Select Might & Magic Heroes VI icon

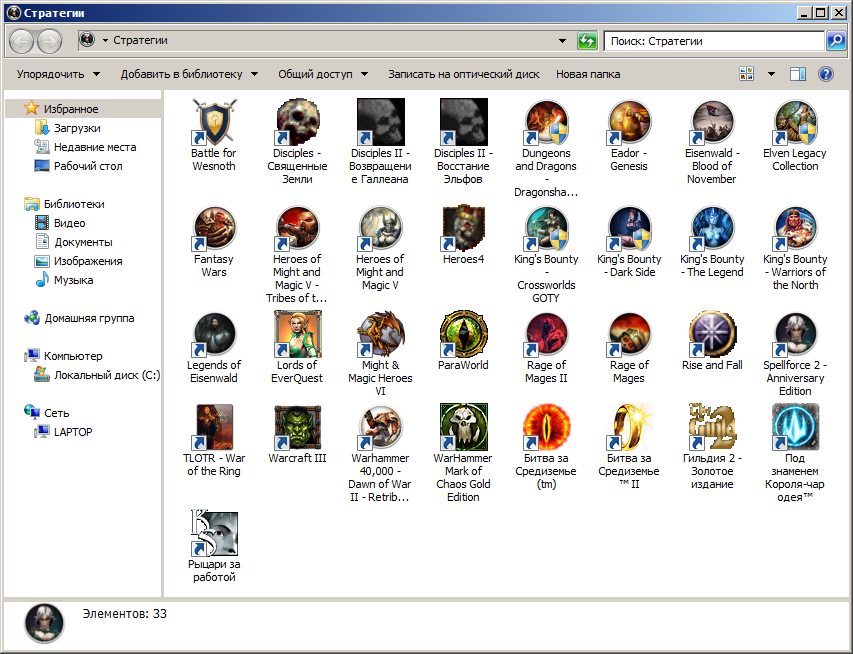(380, 334)
